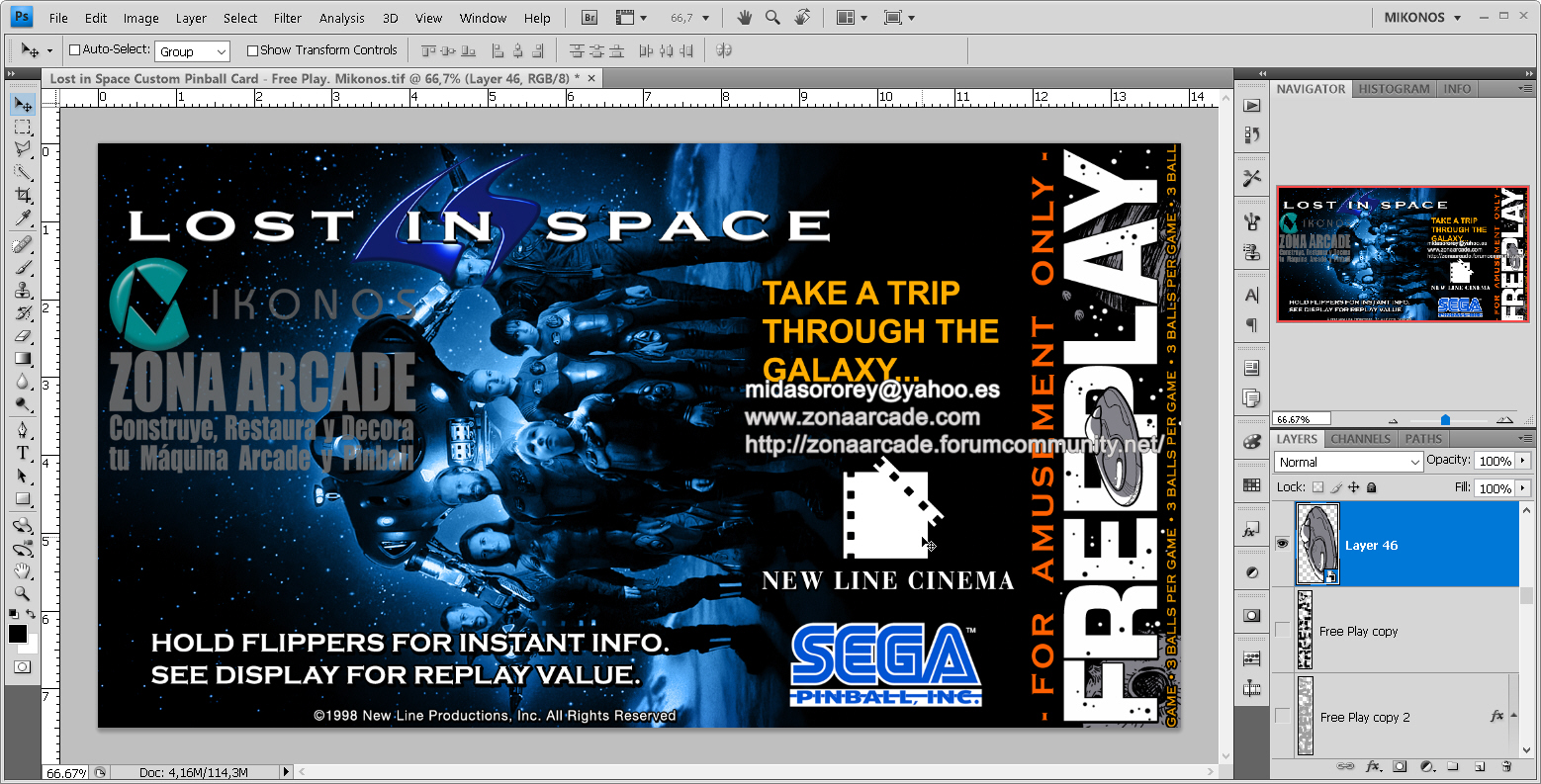The width and height of the screenshot is (1541, 784).
Task: Select the Blur tool
Action: click(x=23, y=382)
